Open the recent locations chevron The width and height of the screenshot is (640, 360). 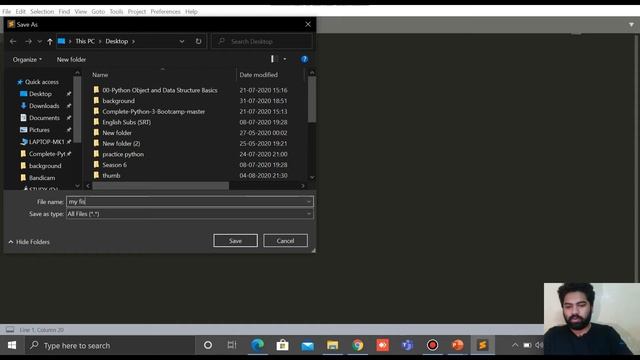[39, 42]
